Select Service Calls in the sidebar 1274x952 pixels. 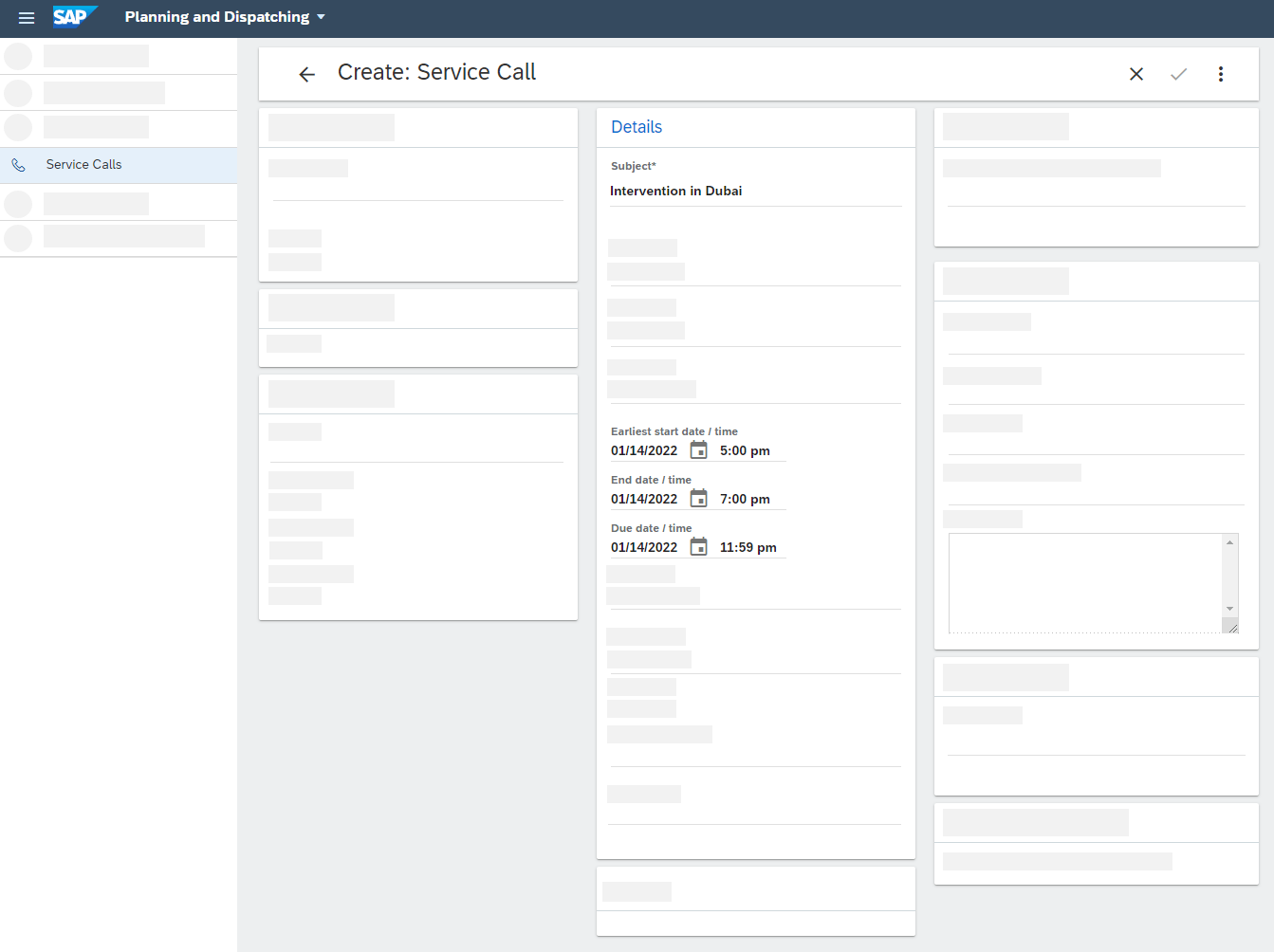click(83, 164)
